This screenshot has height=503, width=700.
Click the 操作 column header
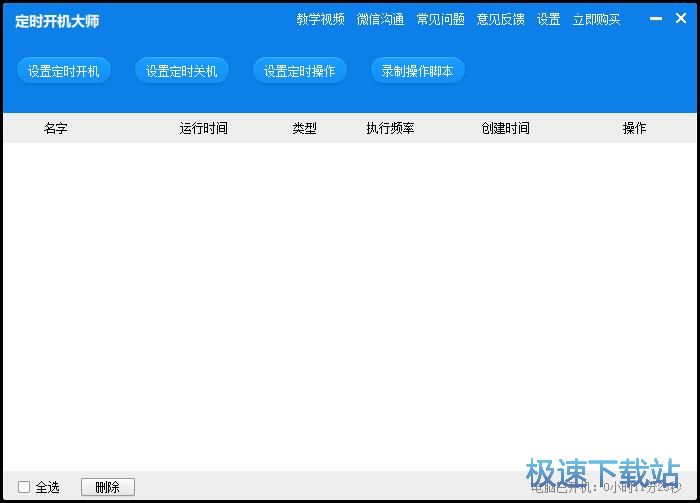click(x=634, y=128)
